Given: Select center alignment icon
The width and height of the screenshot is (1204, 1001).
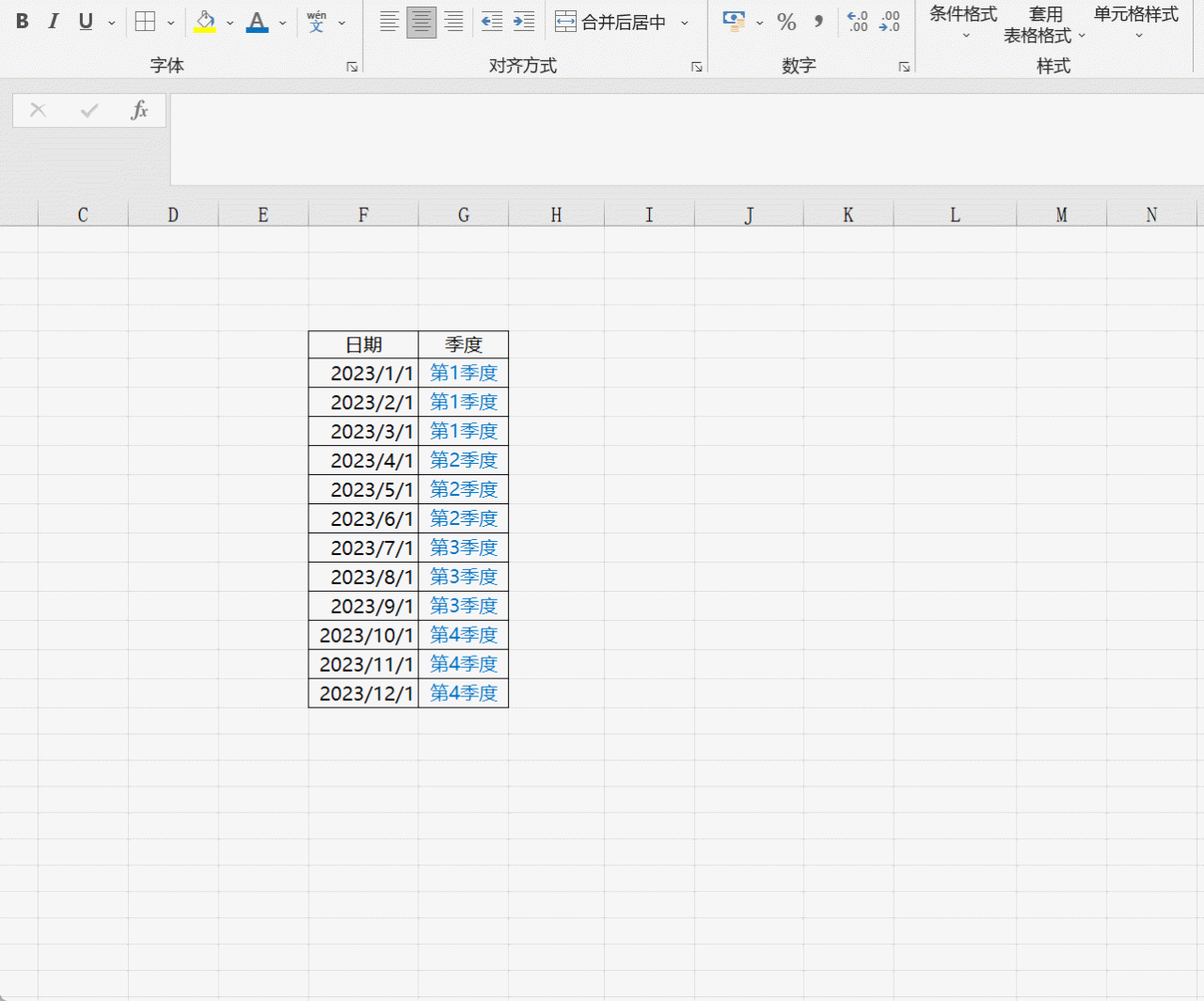Looking at the screenshot, I should pos(421,22).
